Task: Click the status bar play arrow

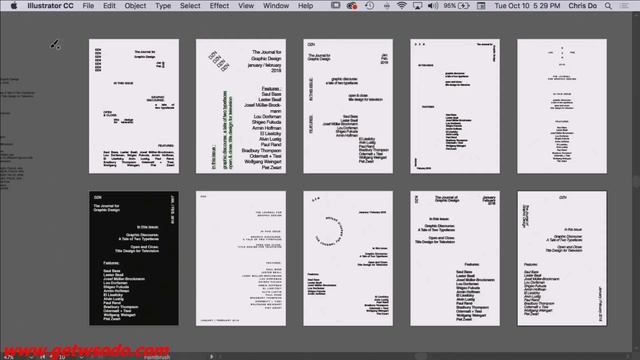Action: pos(211,357)
